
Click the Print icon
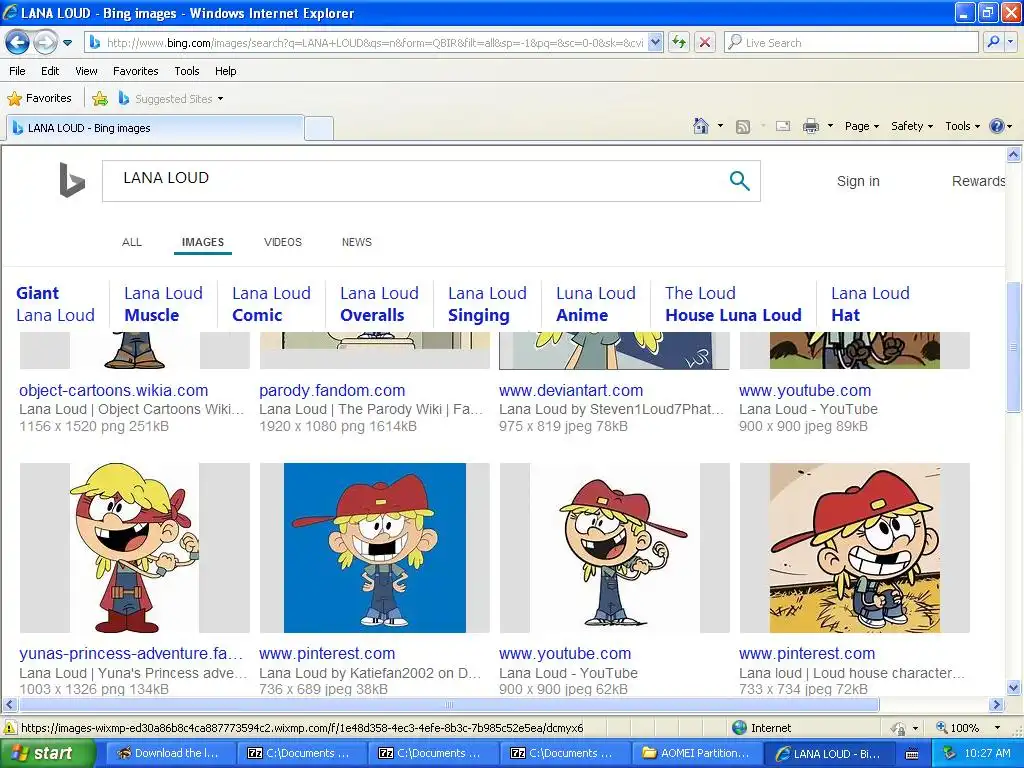810,126
